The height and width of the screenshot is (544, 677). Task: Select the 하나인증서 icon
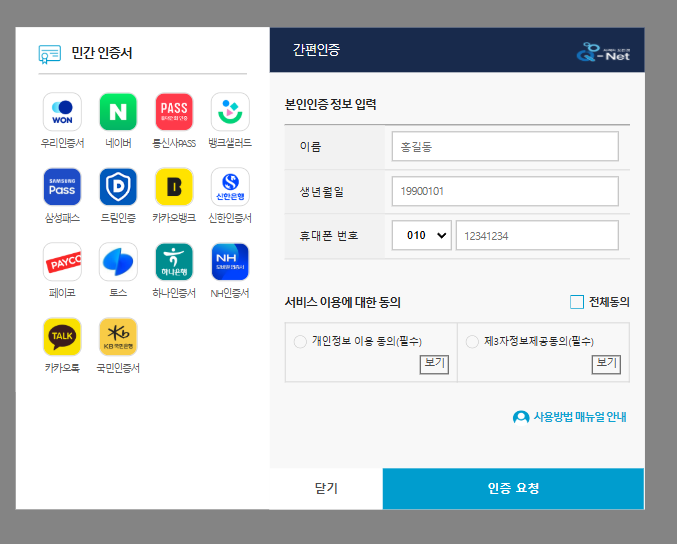174,262
